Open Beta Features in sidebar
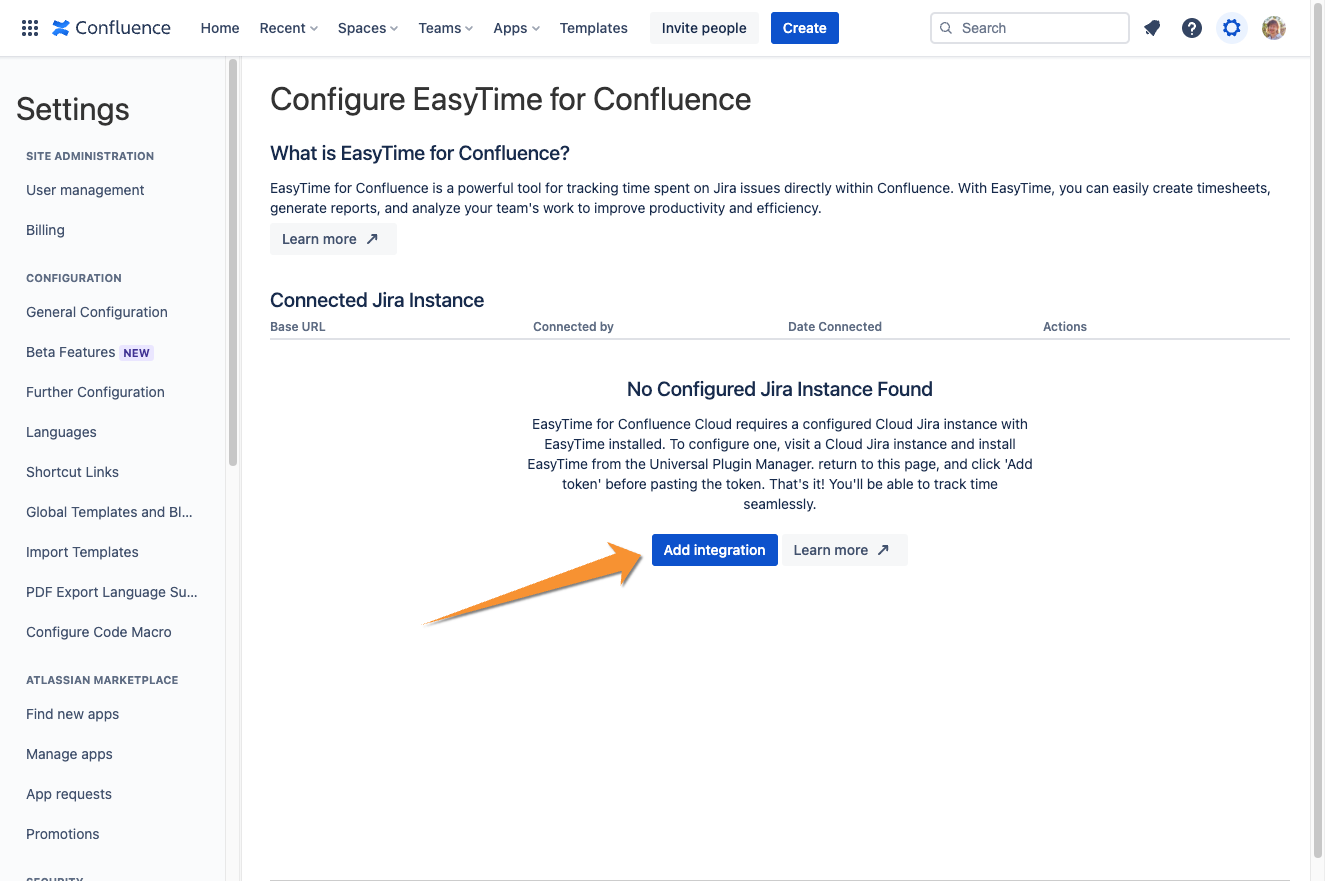 pos(70,352)
